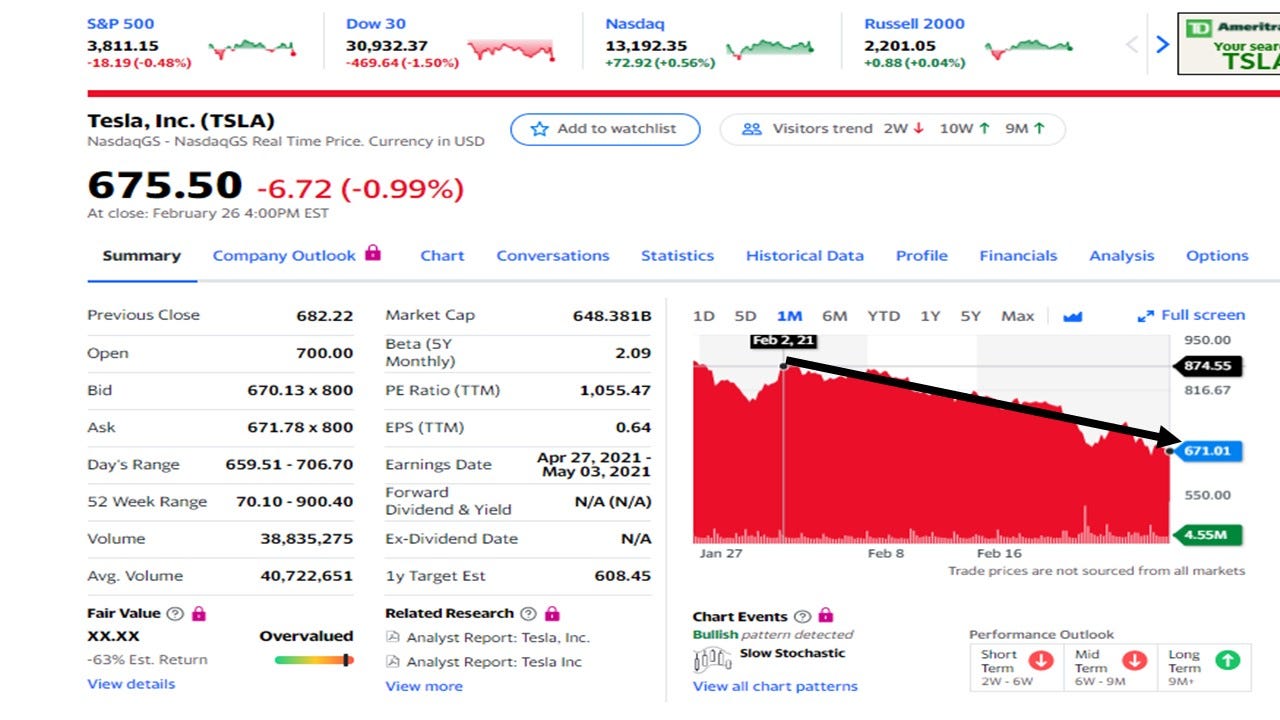Screen dimensions: 1280x720
Task: Click the first Analyst Report document icon
Action: coord(393,638)
